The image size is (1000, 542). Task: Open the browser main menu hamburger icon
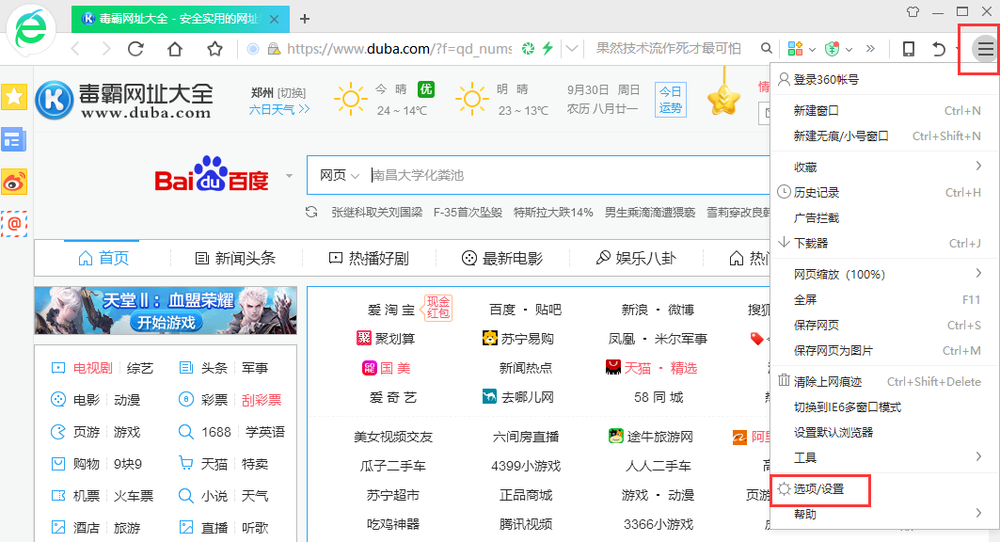tap(985, 48)
